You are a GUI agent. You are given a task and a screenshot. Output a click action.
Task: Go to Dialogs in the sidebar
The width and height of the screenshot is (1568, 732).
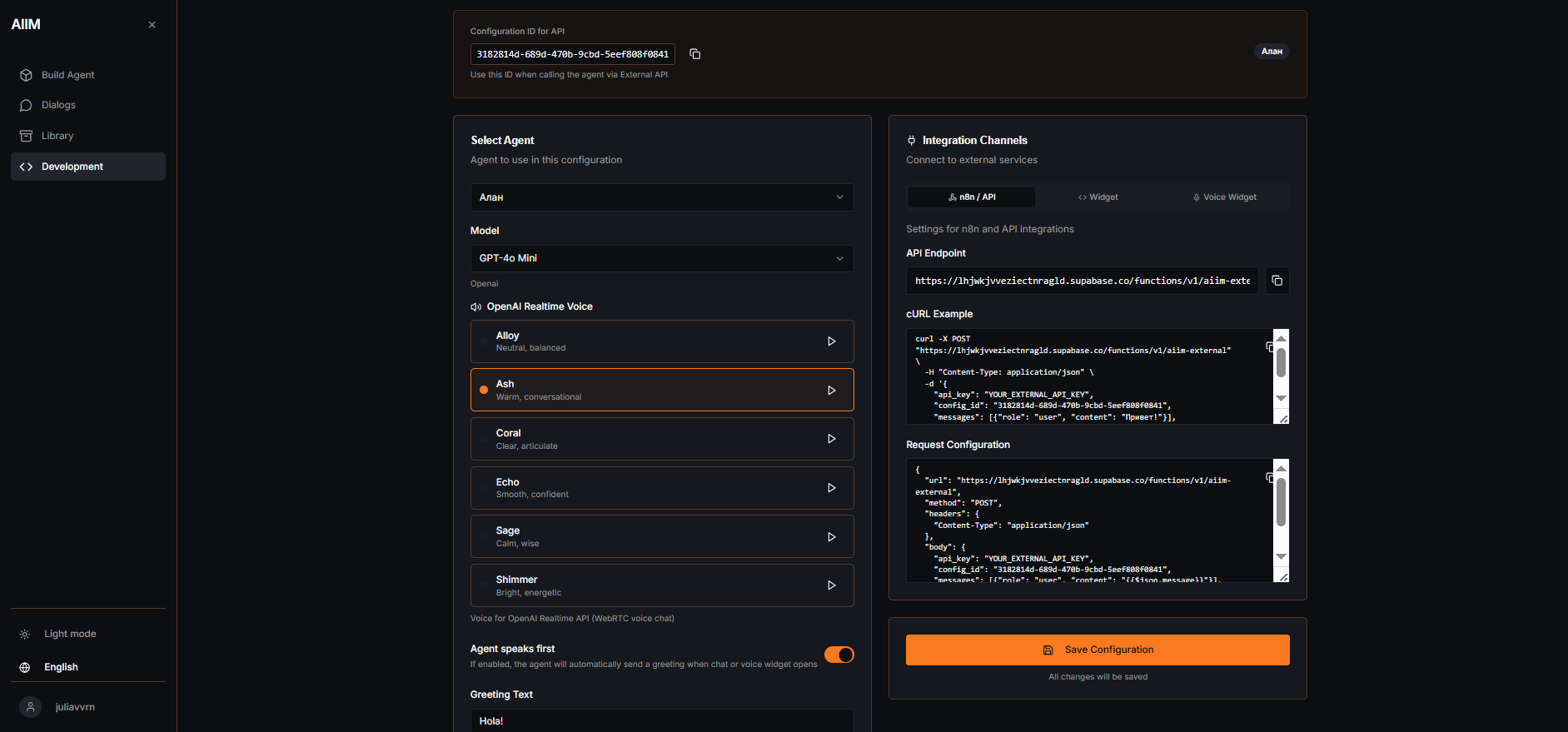pyautogui.click(x=88, y=105)
